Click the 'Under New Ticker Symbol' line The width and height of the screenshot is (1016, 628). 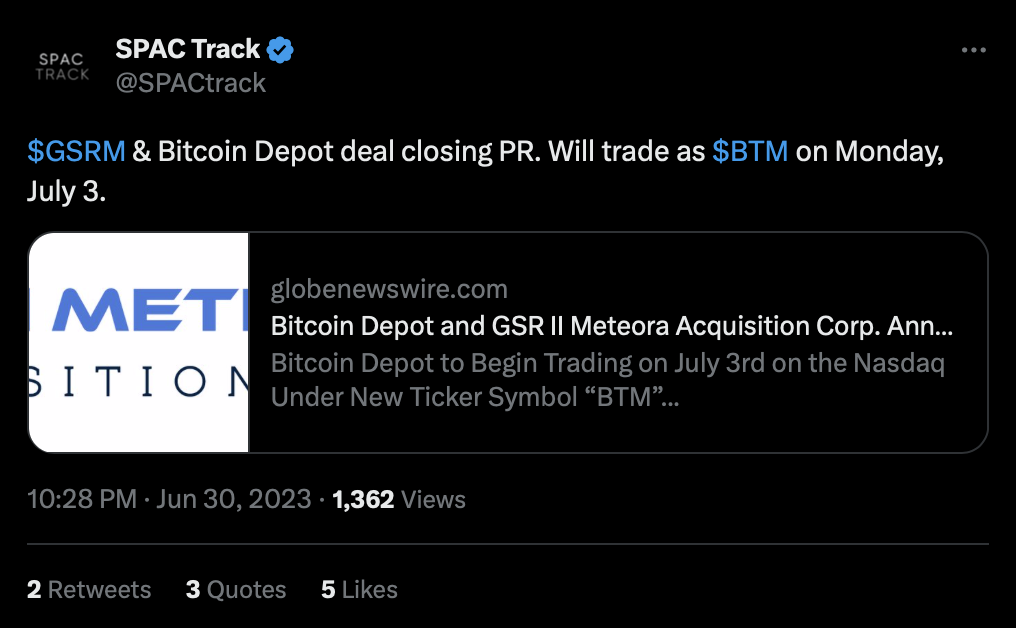475,397
